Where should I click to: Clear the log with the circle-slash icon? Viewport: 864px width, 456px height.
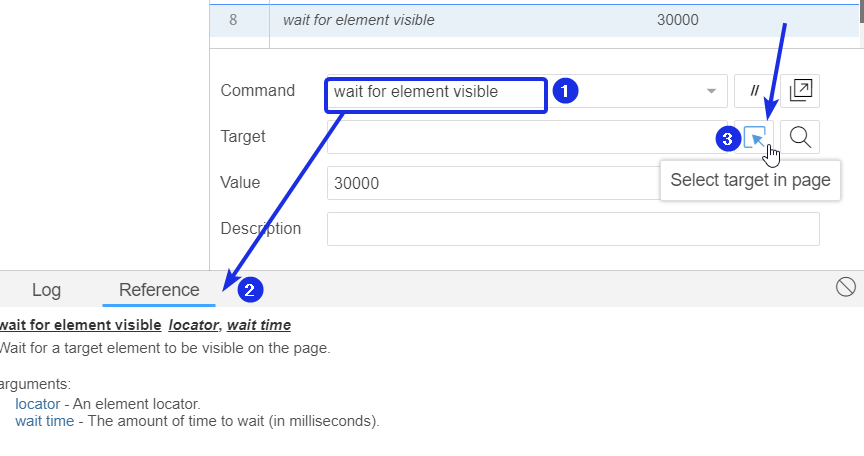[x=845, y=287]
